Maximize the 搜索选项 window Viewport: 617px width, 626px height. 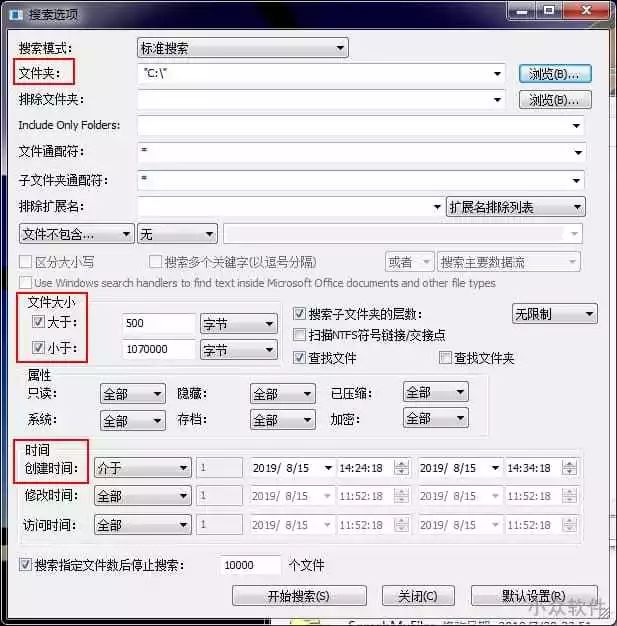[549, 11]
